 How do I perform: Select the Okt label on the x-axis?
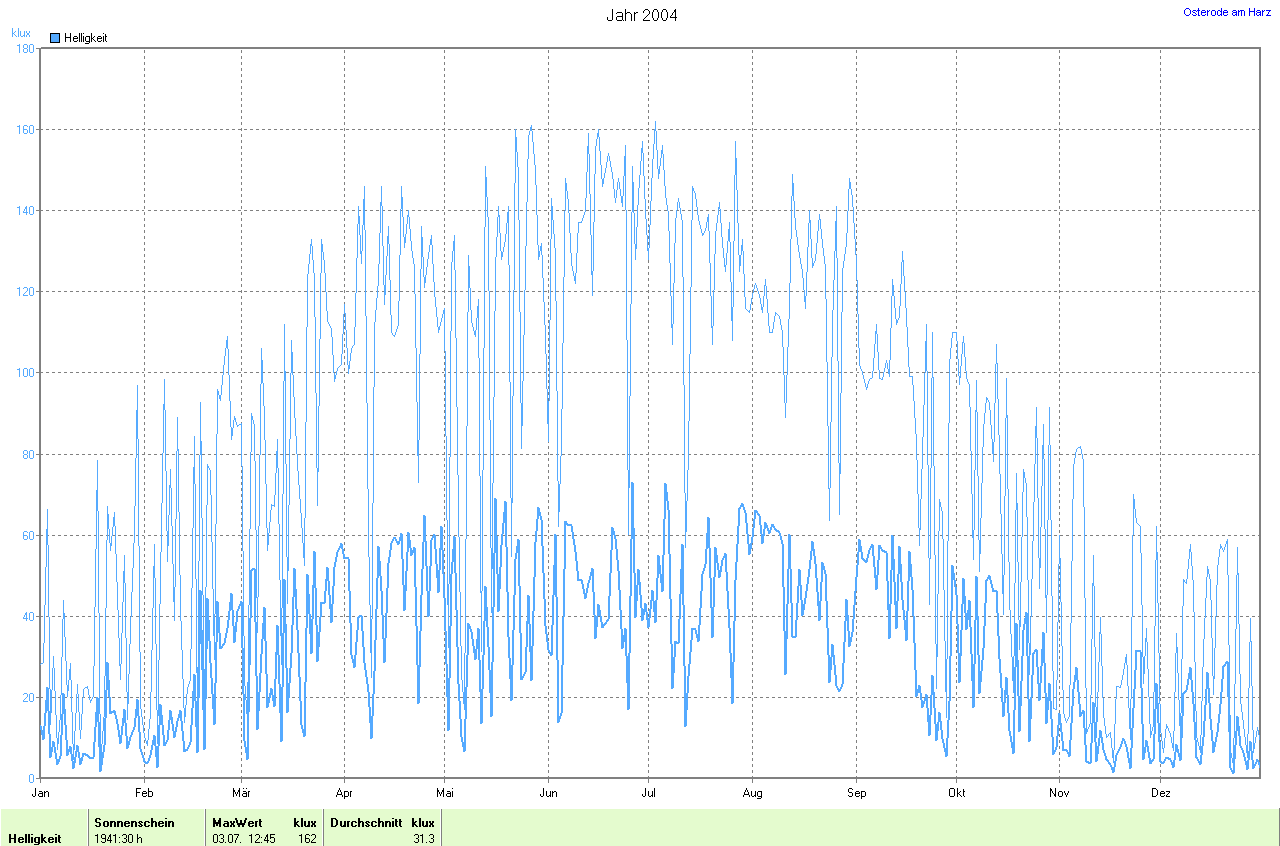(x=957, y=793)
